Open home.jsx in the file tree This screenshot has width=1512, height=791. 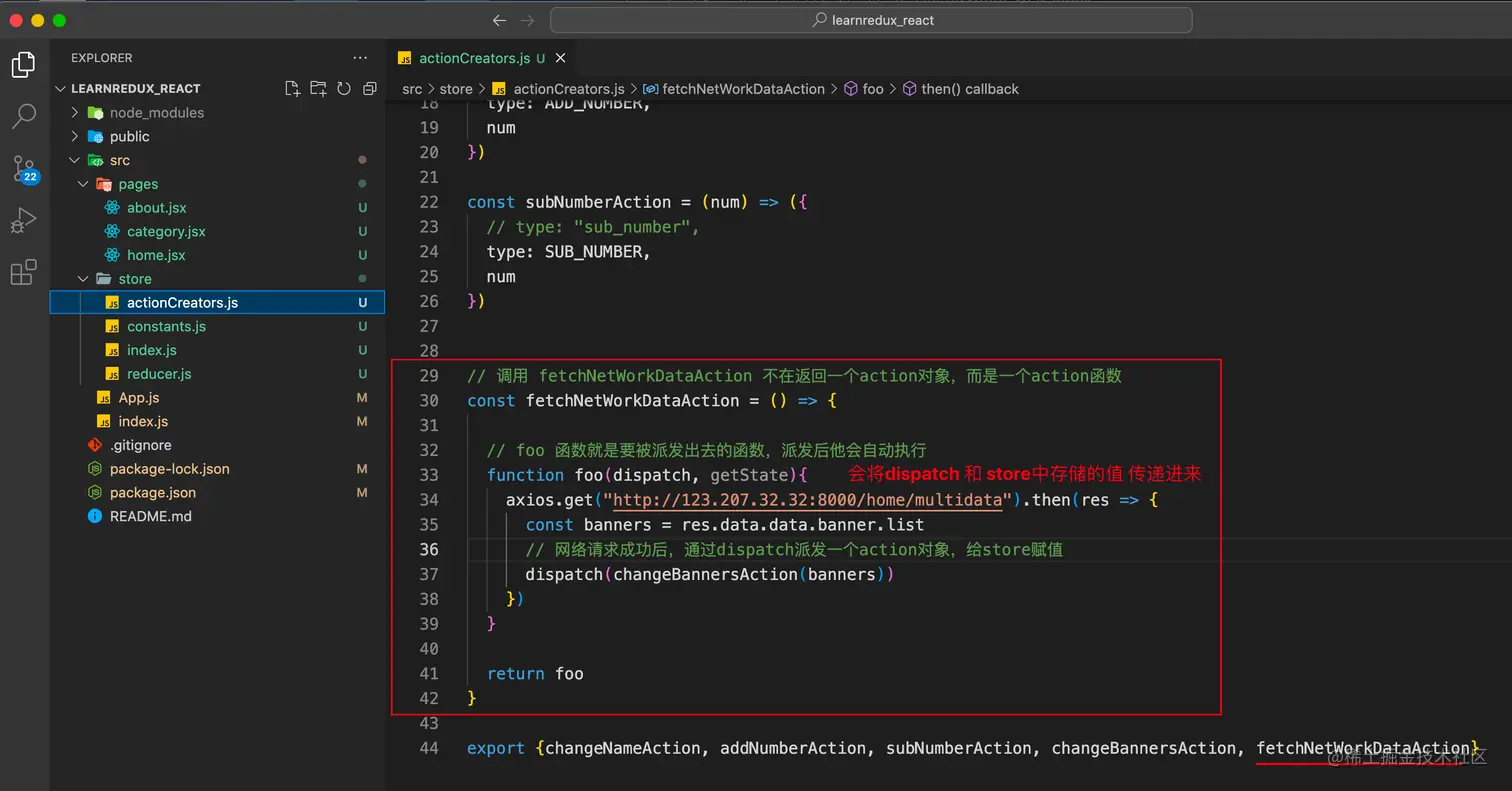[x=156, y=255]
